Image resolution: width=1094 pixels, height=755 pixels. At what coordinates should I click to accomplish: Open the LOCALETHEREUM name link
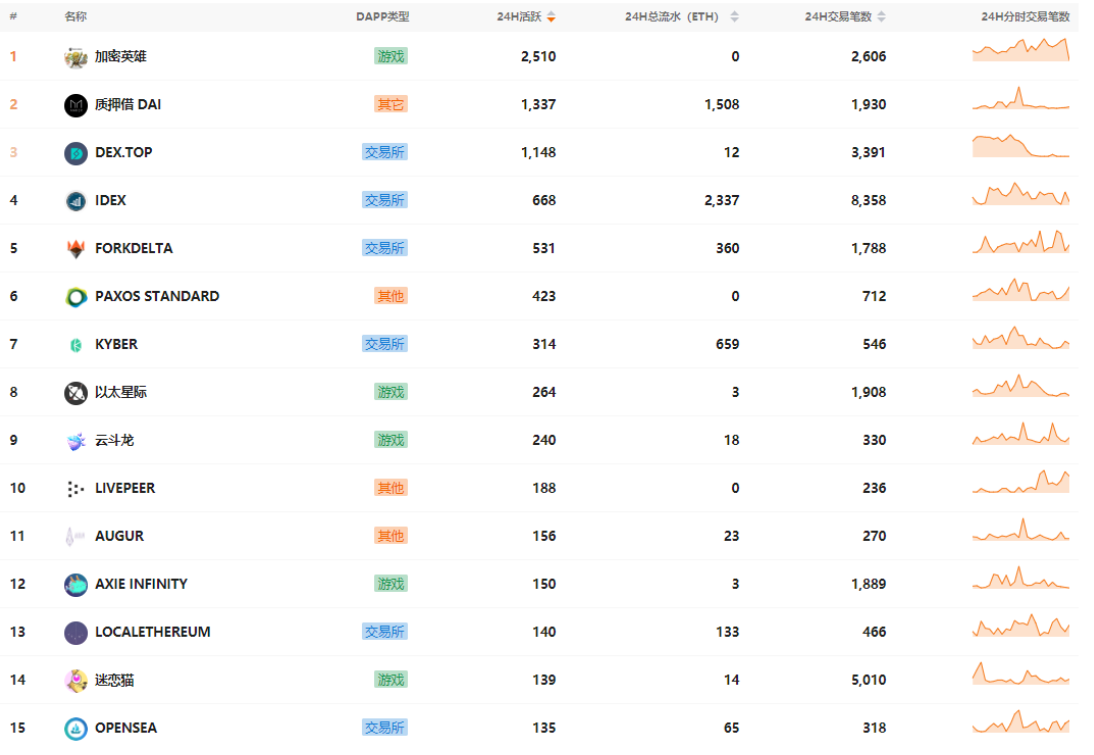coord(153,632)
